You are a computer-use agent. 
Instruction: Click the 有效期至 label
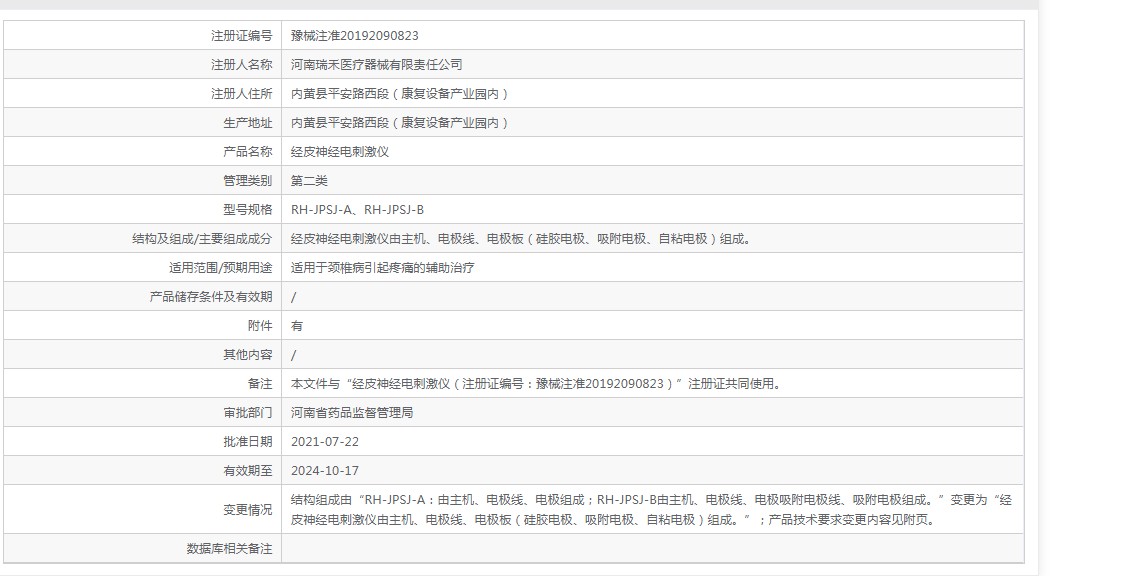coord(247,471)
